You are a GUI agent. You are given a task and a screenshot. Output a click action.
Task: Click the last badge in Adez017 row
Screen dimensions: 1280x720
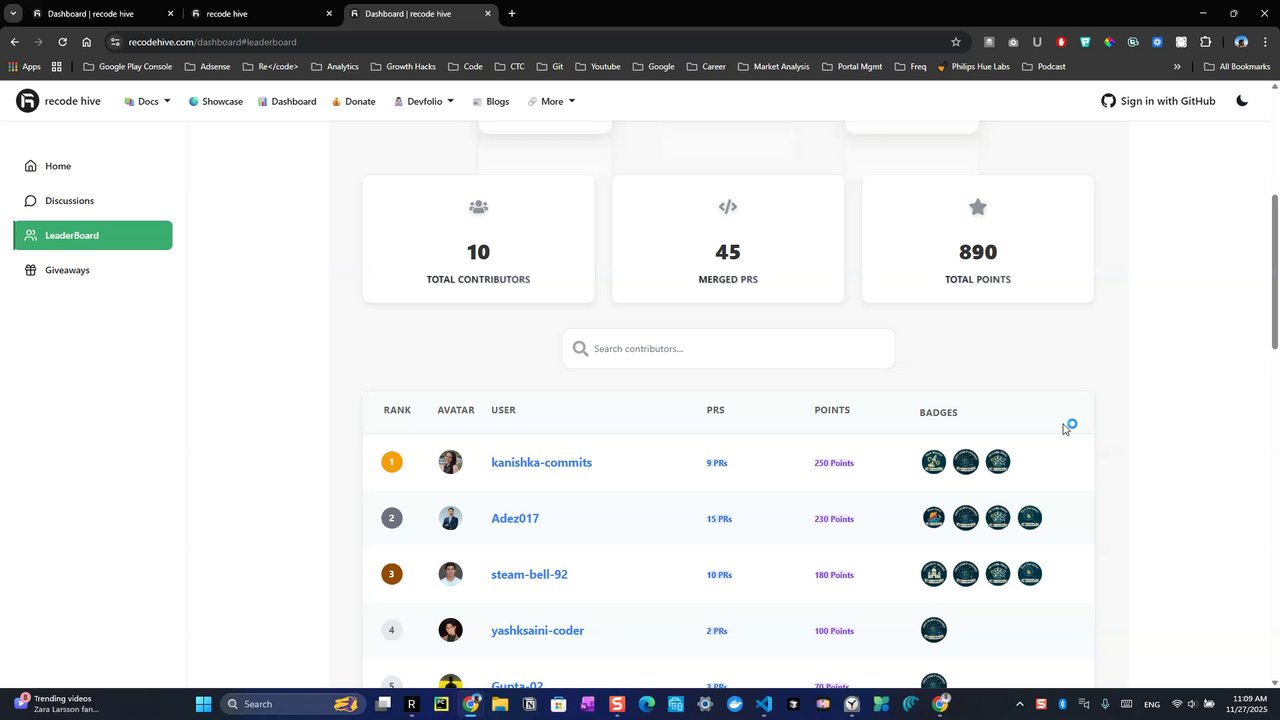(1030, 518)
